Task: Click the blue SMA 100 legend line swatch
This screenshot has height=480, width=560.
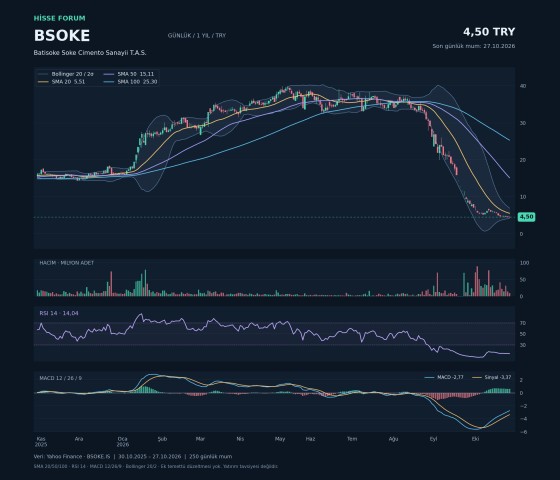Action: [x=109, y=82]
